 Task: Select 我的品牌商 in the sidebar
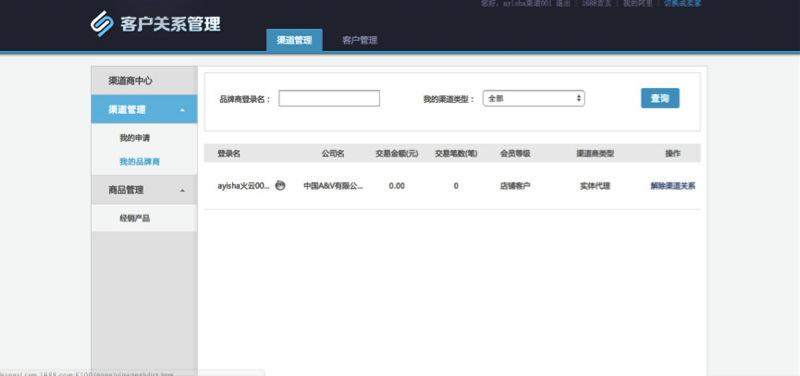[139, 162]
